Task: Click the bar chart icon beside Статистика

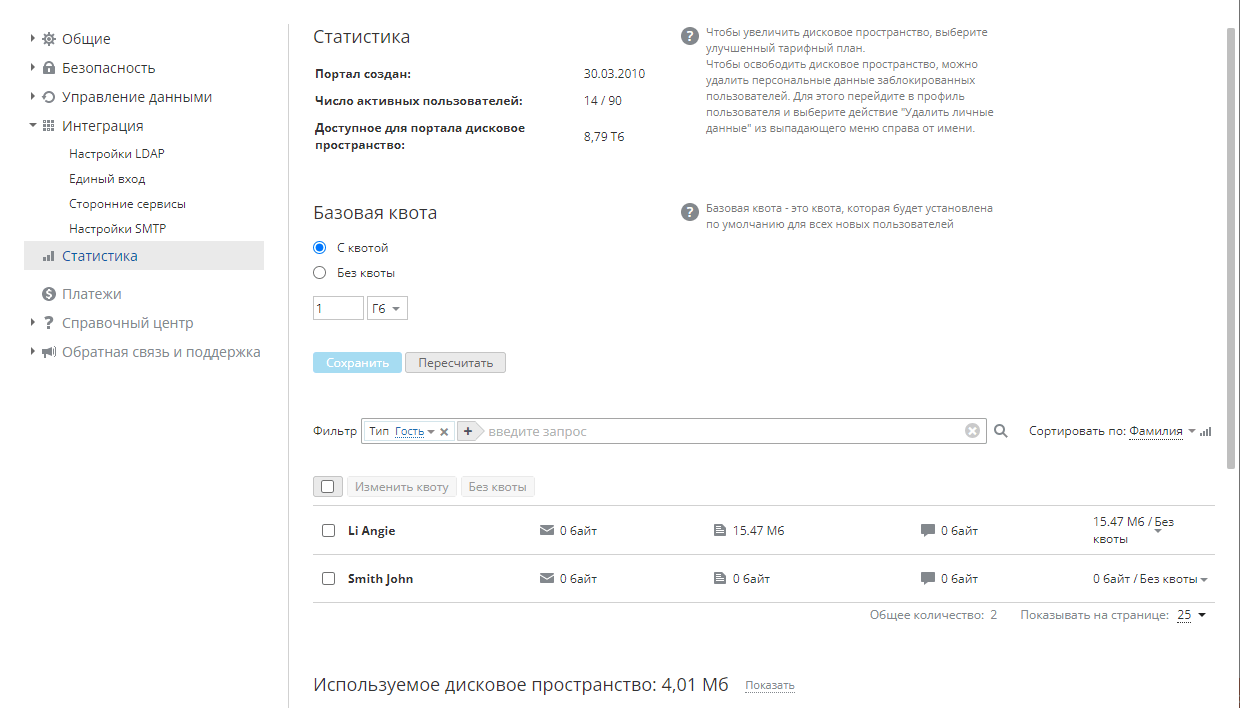Action: [48, 256]
